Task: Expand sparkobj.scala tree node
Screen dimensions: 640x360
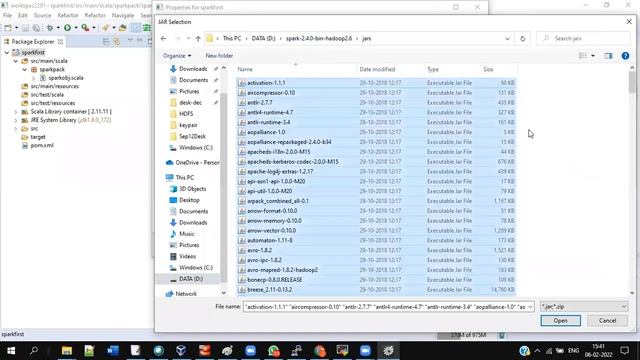Action: pyautogui.click(x=33, y=78)
